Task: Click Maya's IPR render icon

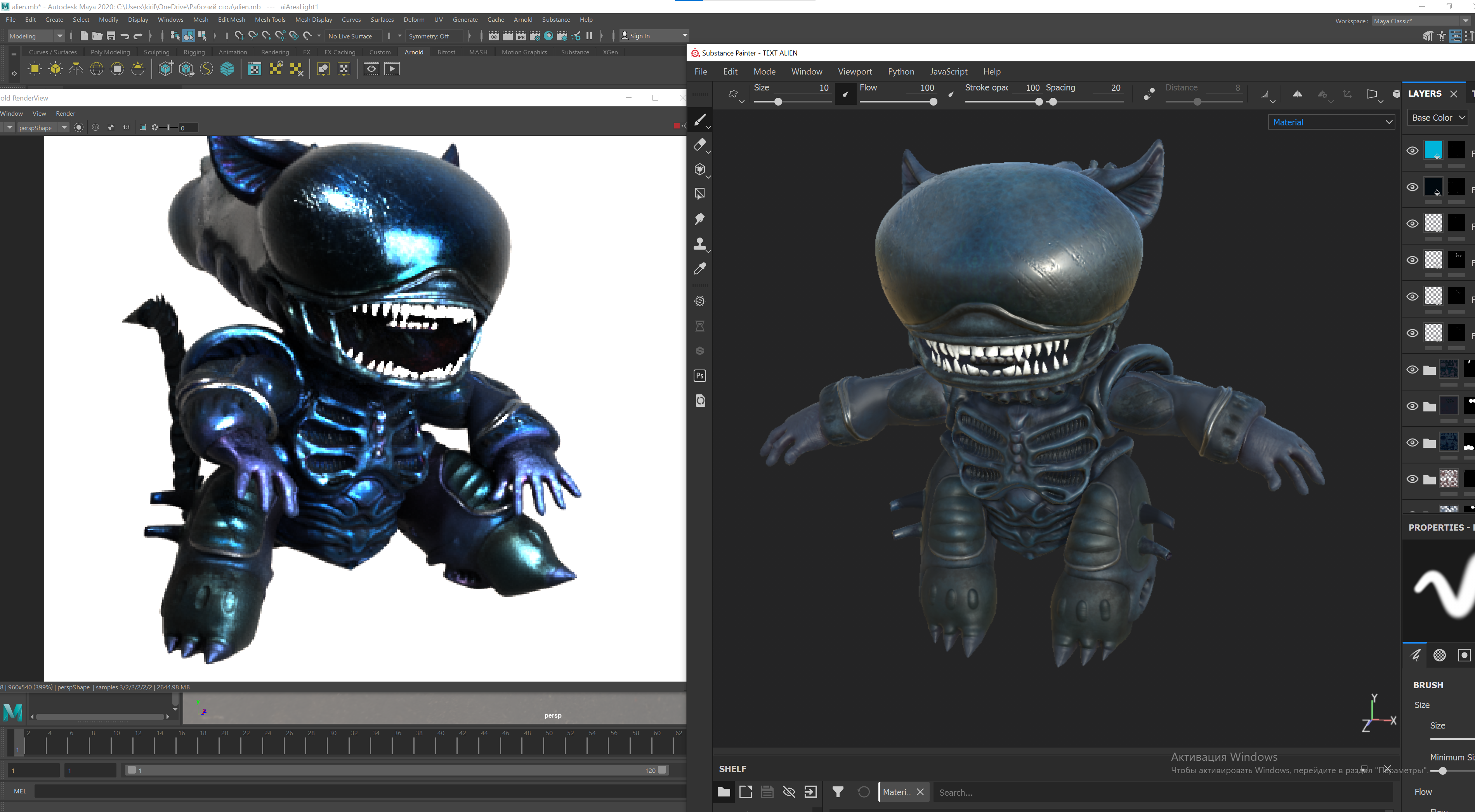Action: pos(521,35)
